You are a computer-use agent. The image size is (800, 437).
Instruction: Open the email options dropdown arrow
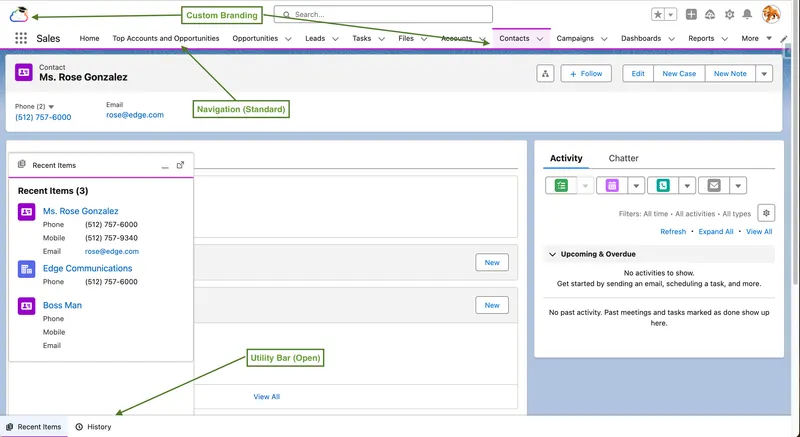click(738, 186)
